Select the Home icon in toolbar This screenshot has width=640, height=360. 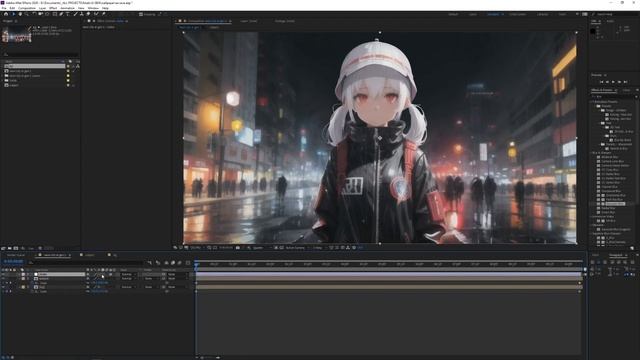coord(6,14)
